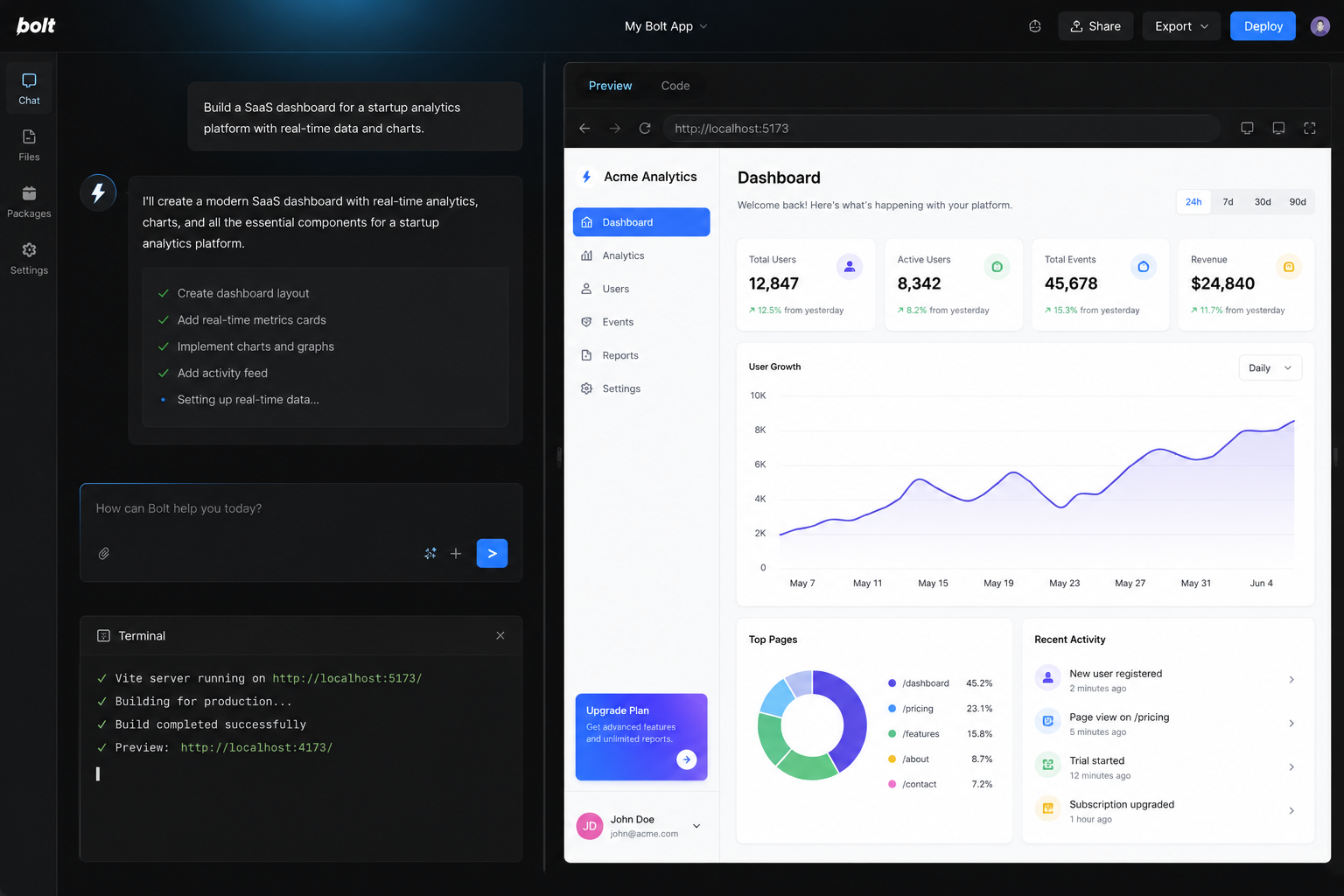
Task: Open preview in fullscreen mode
Action: coord(1309,128)
